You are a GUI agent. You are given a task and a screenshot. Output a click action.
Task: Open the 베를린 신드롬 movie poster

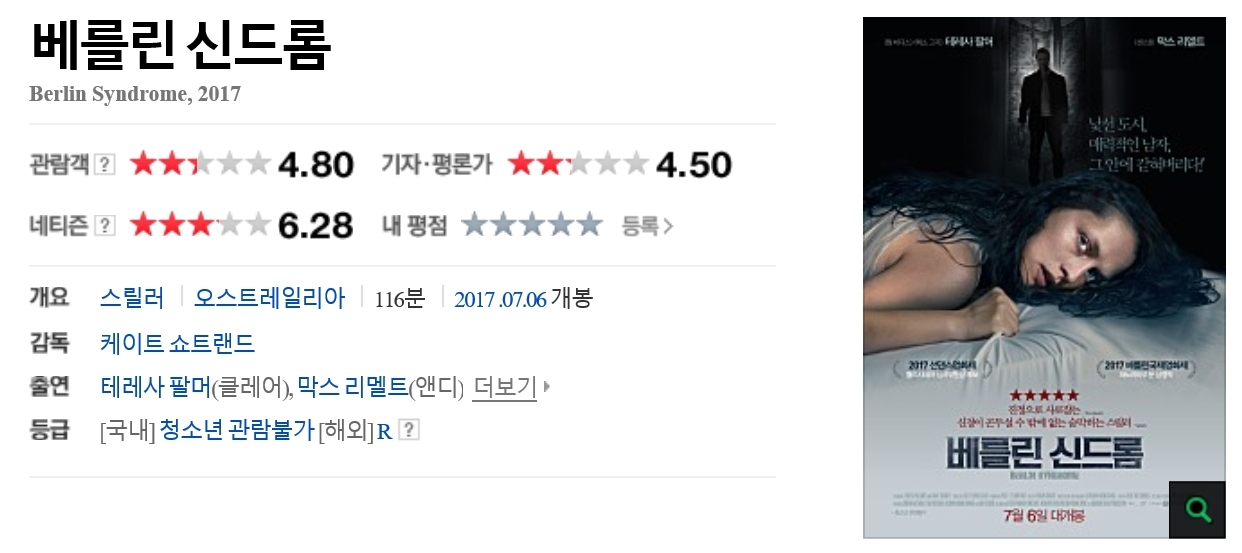pos(1044,277)
